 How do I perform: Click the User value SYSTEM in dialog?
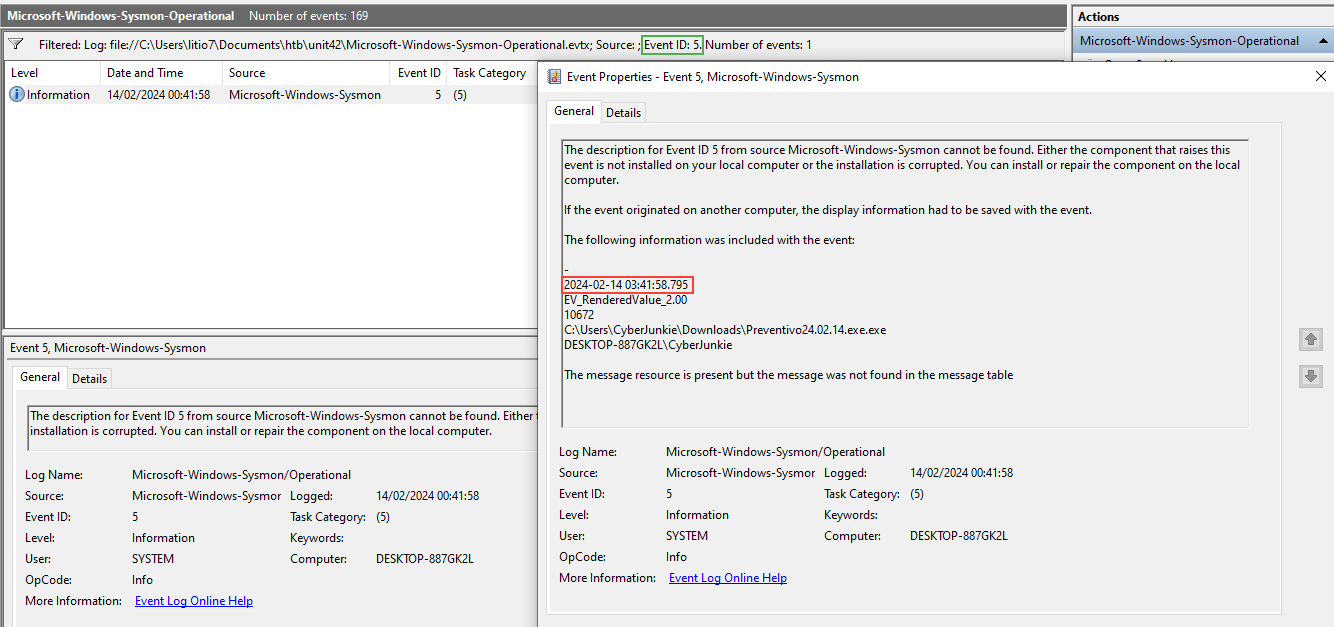[687, 536]
